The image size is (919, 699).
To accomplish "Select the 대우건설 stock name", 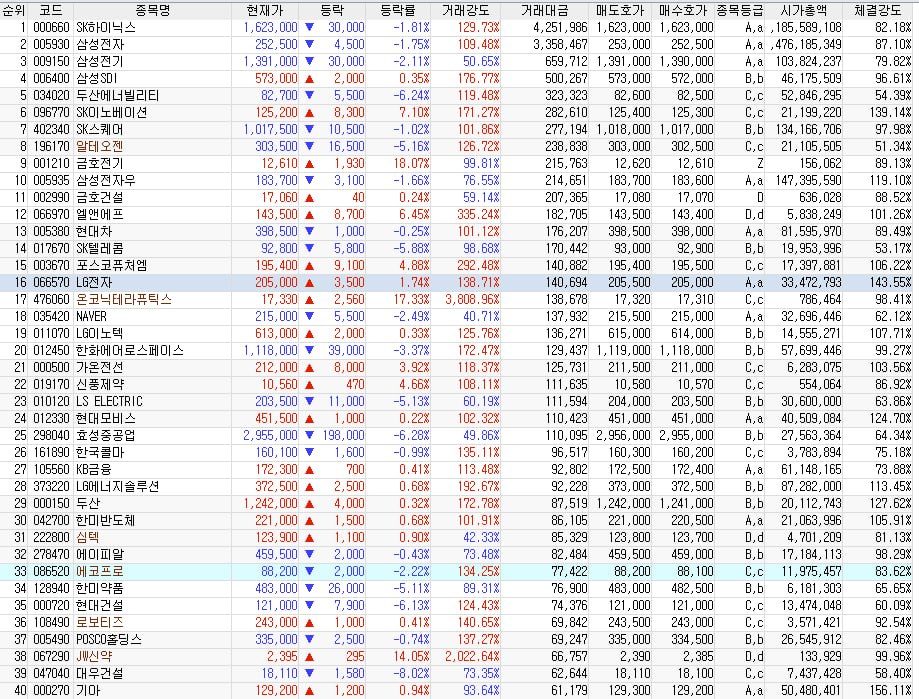I will tap(100, 673).
